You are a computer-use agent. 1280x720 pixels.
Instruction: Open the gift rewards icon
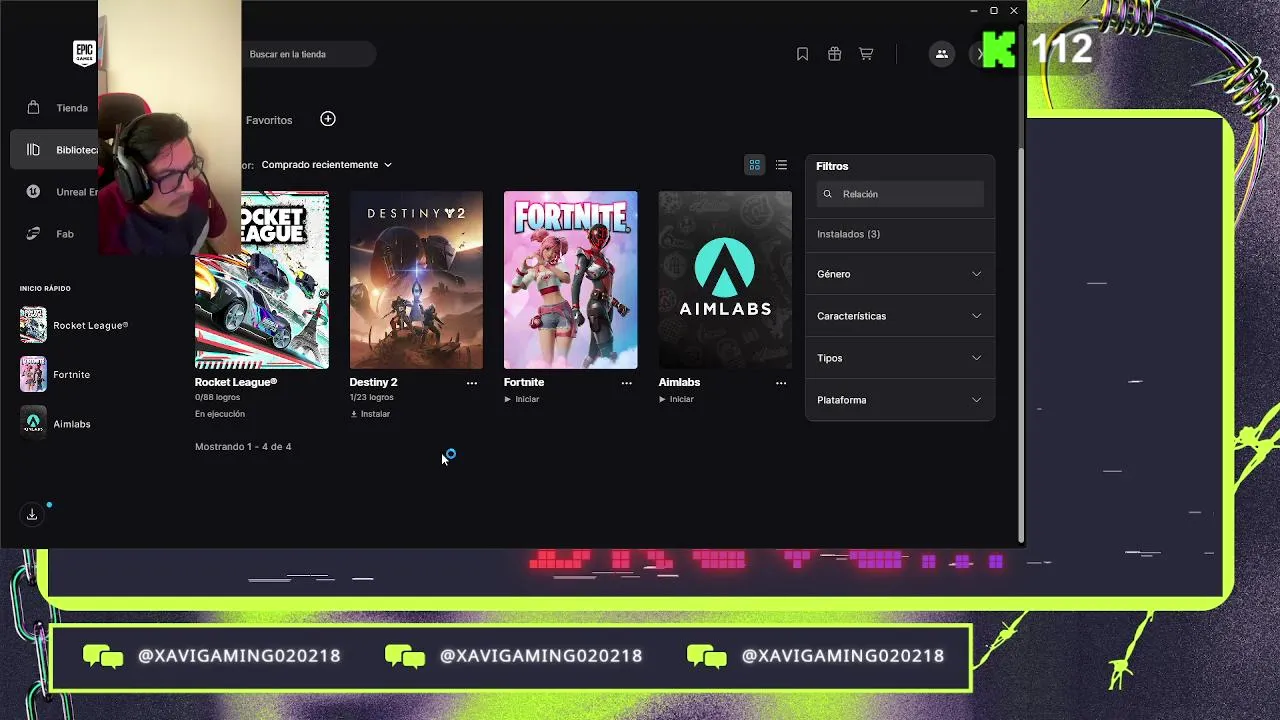pos(834,54)
